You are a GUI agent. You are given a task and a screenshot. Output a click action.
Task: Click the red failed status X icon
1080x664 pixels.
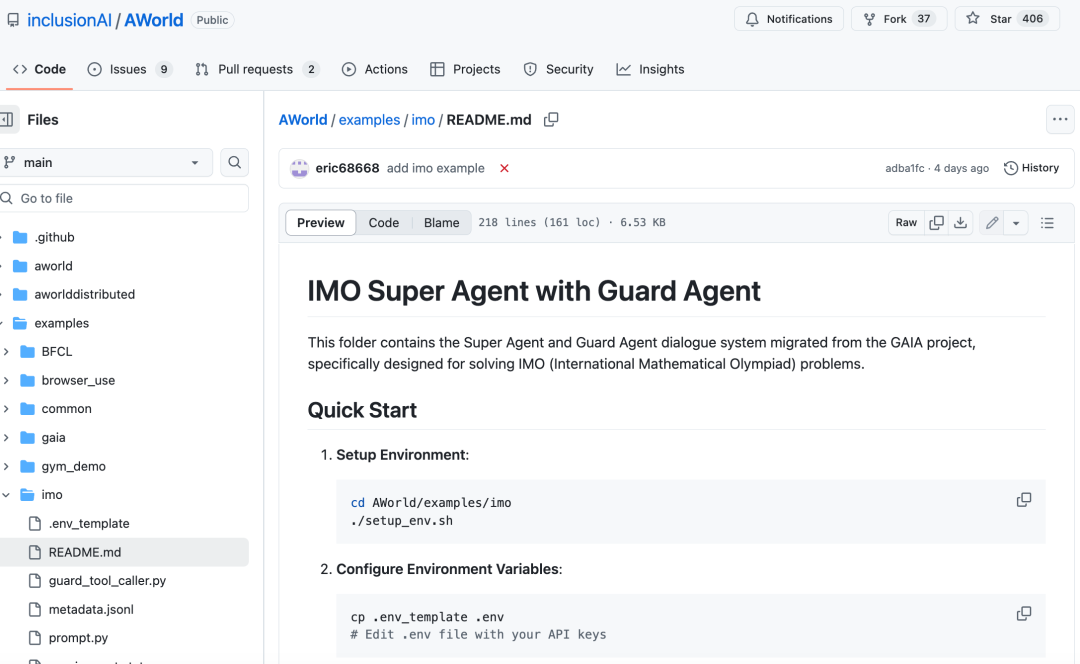pyautogui.click(x=504, y=168)
